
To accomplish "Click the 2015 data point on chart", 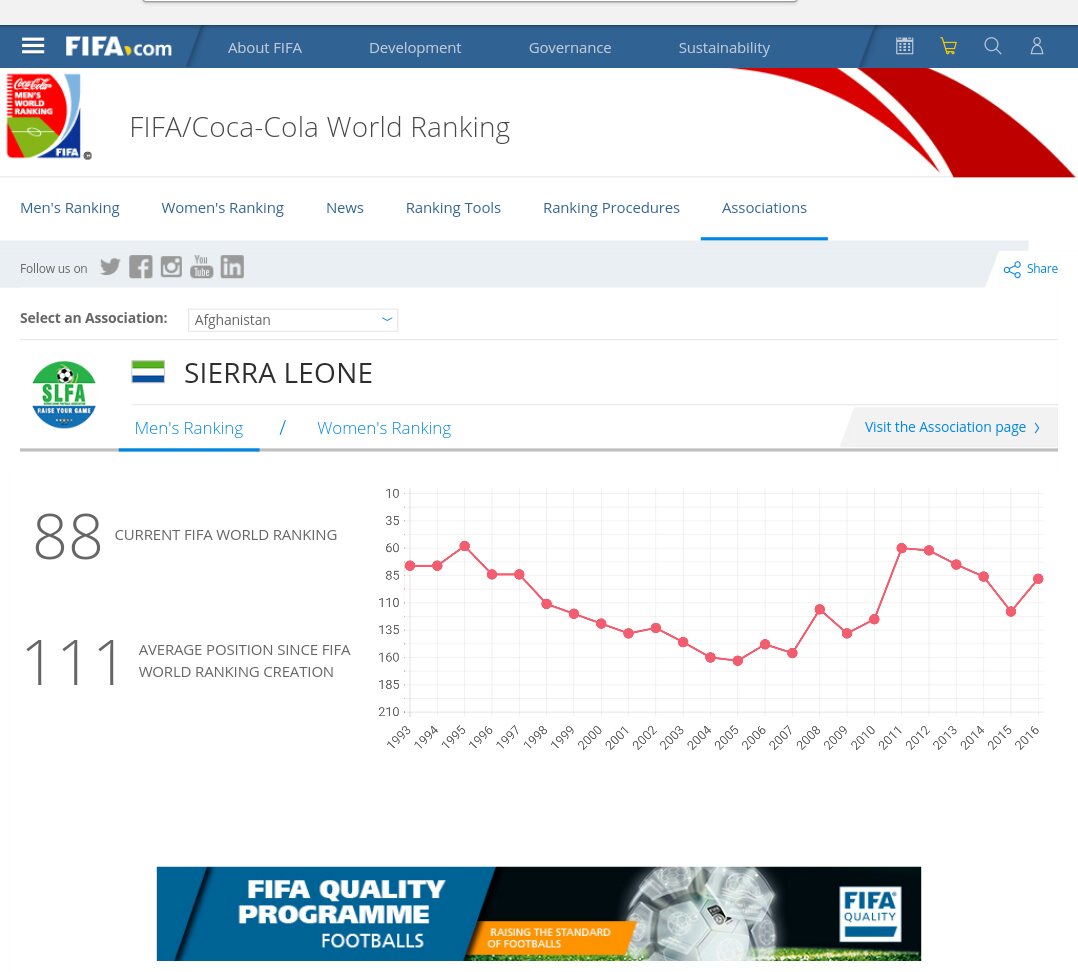I will 1011,611.
